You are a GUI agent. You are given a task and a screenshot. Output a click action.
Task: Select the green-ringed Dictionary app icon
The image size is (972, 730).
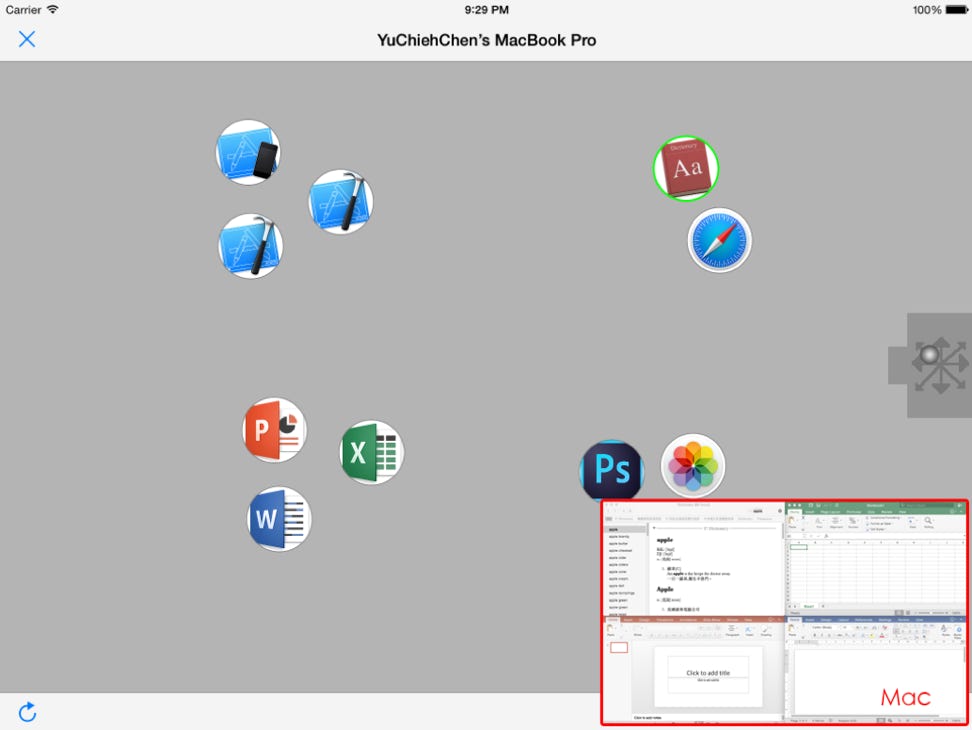[686, 168]
